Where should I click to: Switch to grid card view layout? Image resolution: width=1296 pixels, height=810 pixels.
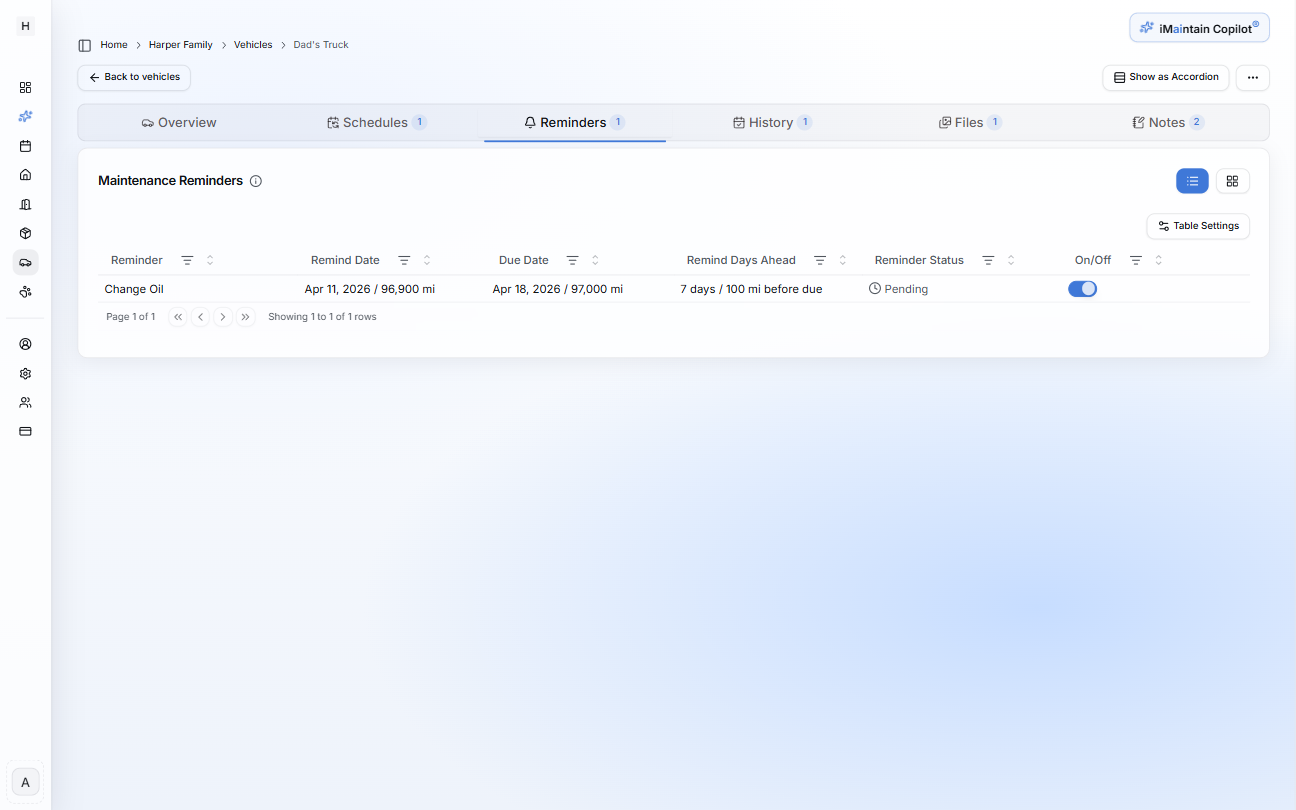[x=1232, y=181]
